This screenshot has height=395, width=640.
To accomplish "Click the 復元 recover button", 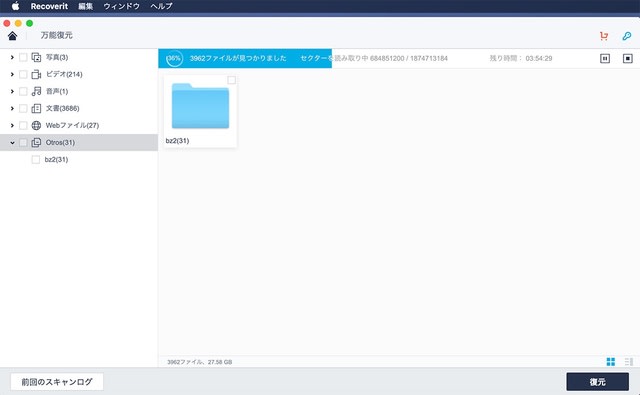I will click(598, 382).
